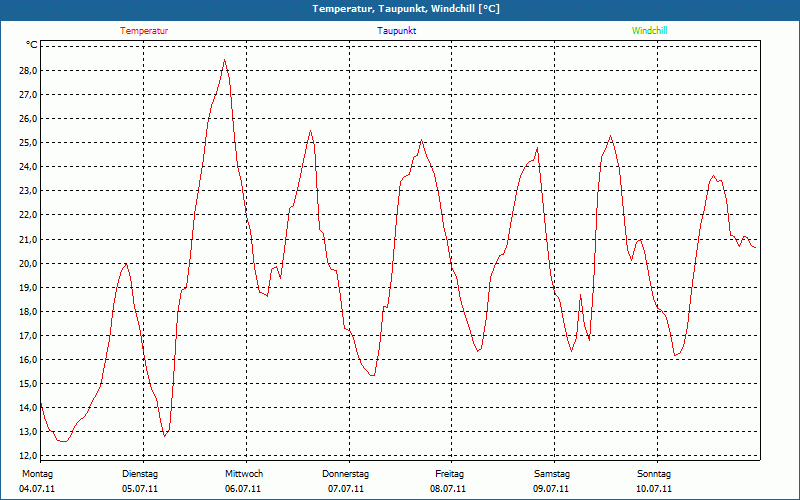The height and width of the screenshot is (500, 800).
Task: Click the 'Montag' day label
Action: click(37, 474)
